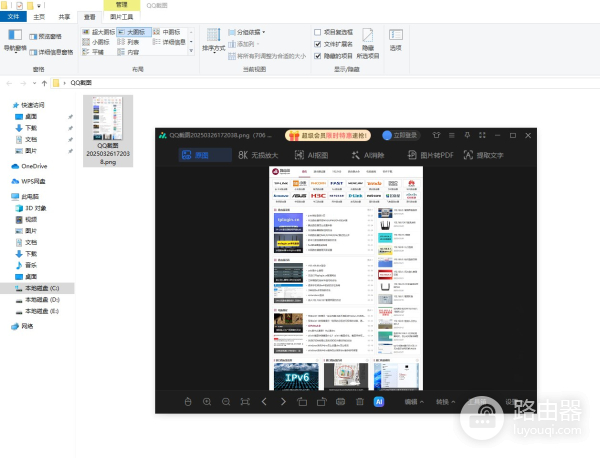Screen dimensions: 600x458
Task: Select 本地磁盘 (D:) drive
Action: (x=42, y=299)
